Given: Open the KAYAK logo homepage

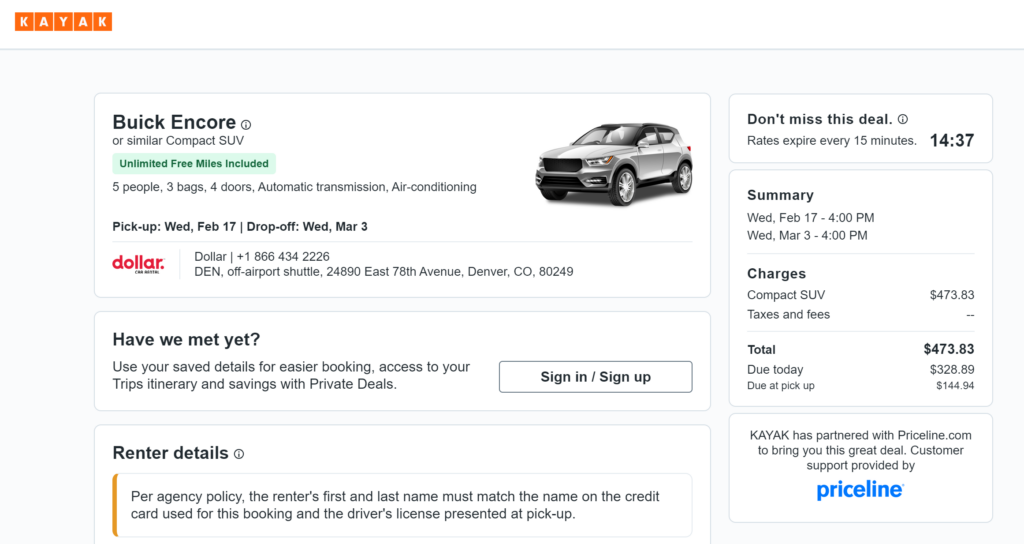Looking at the screenshot, I should pos(63,22).
